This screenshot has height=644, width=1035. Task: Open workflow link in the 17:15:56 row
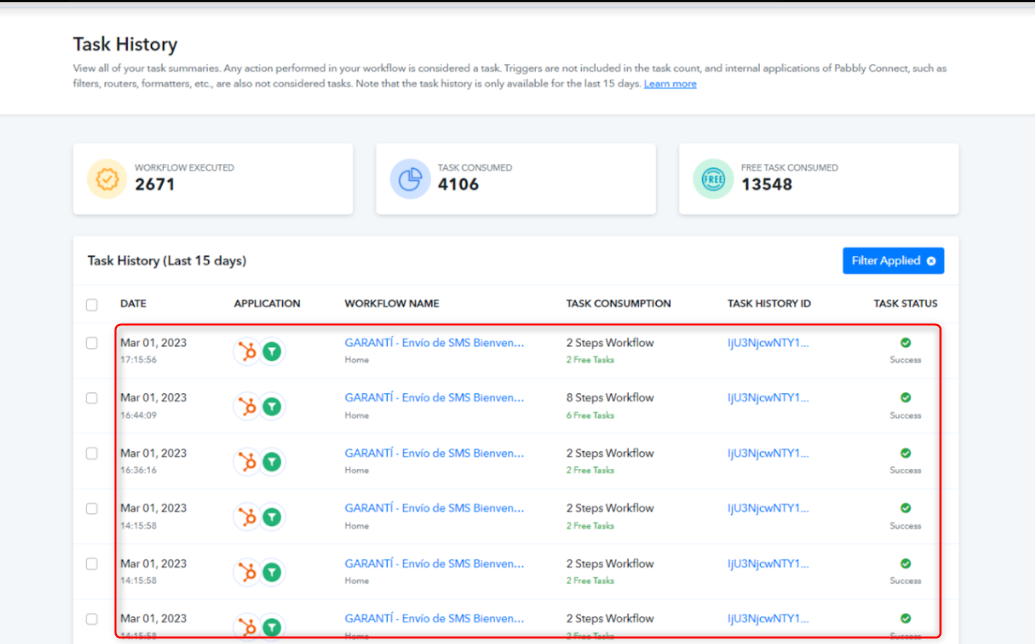[x=434, y=342]
